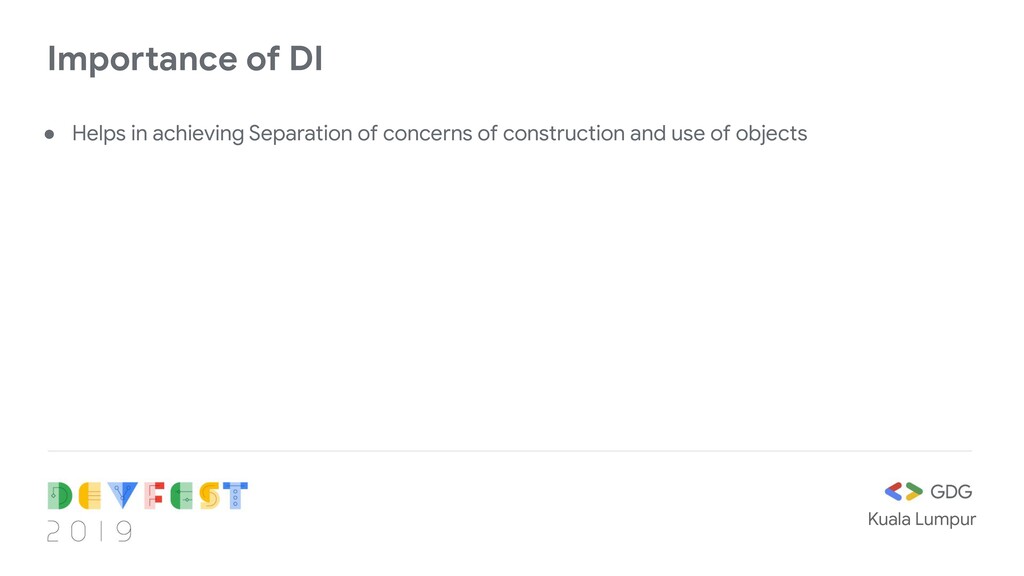Click the bullet point marker

pos(50,135)
